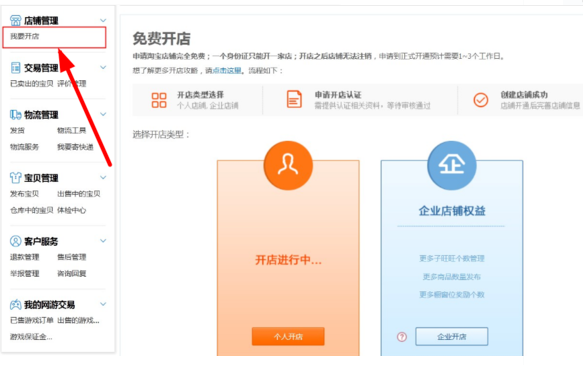Open 已卖出的宝贝 in the sidebar

(x=32, y=84)
